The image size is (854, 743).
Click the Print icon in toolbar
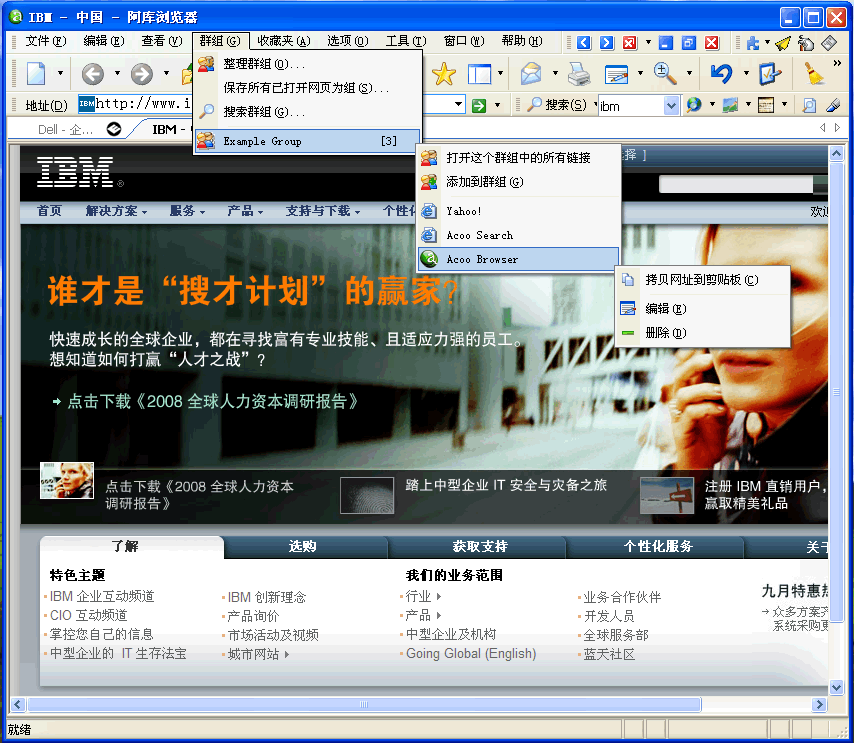click(579, 74)
